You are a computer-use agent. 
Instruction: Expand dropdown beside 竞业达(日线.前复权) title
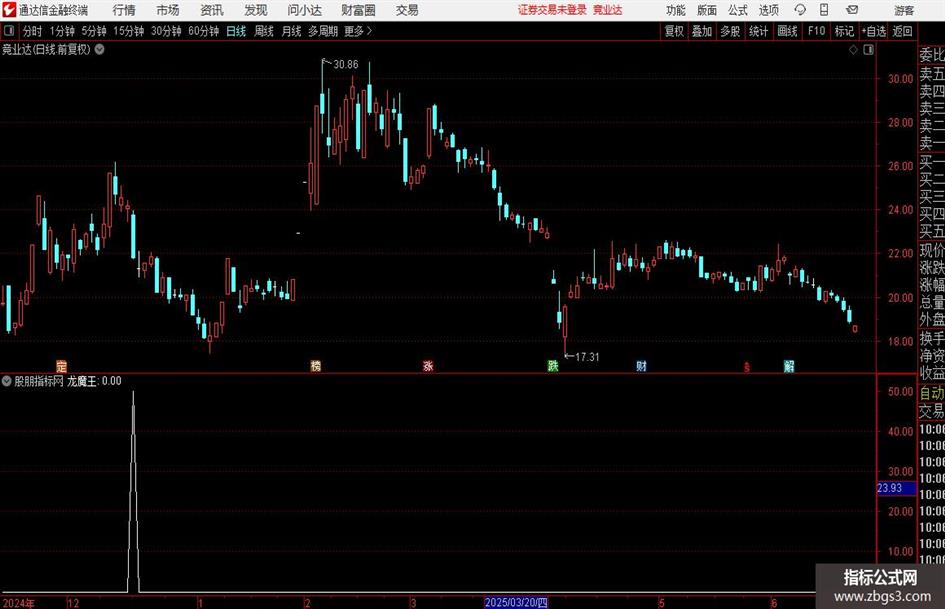tap(99, 50)
